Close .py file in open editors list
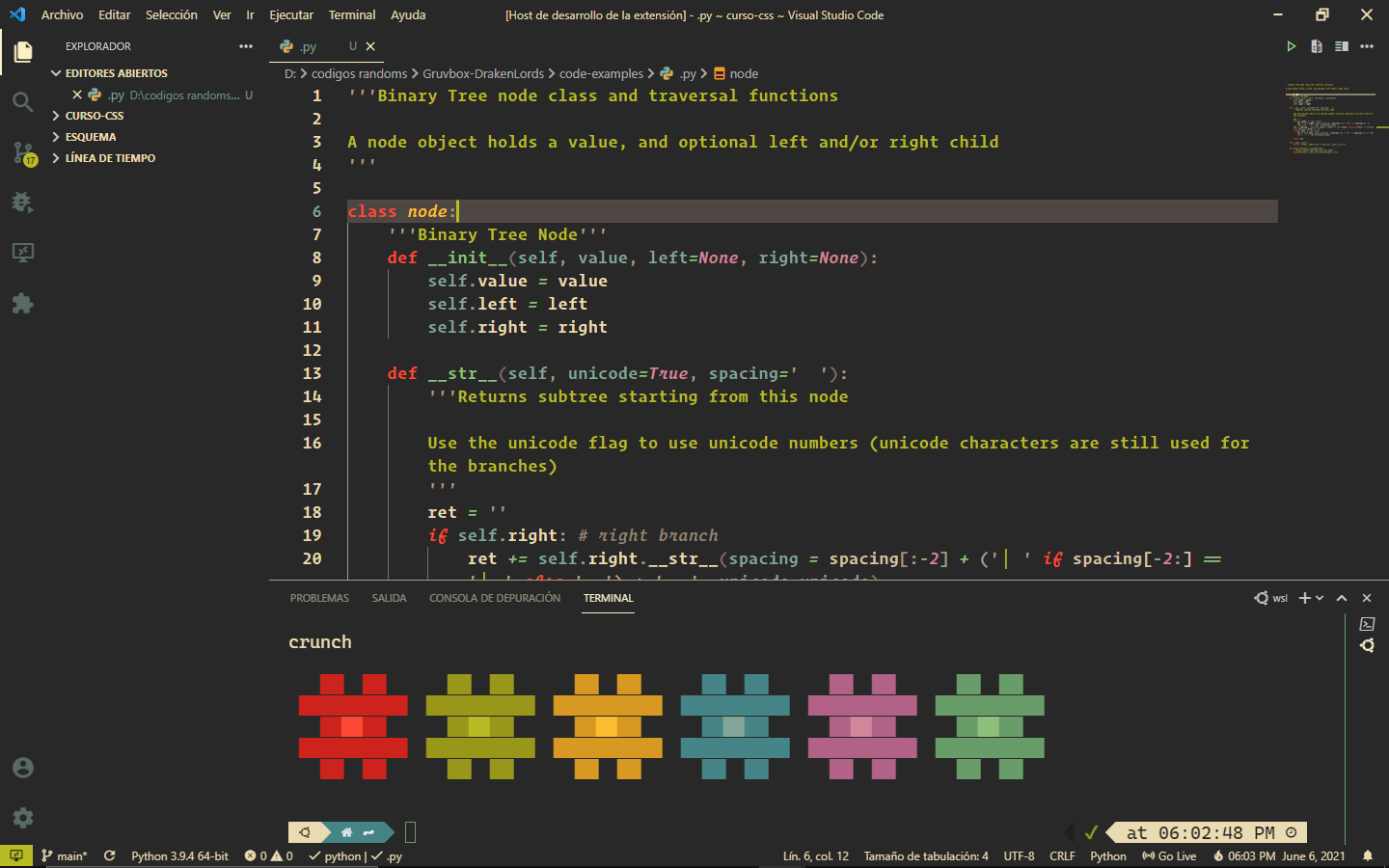The height and width of the screenshot is (868, 1389). (77, 95)
